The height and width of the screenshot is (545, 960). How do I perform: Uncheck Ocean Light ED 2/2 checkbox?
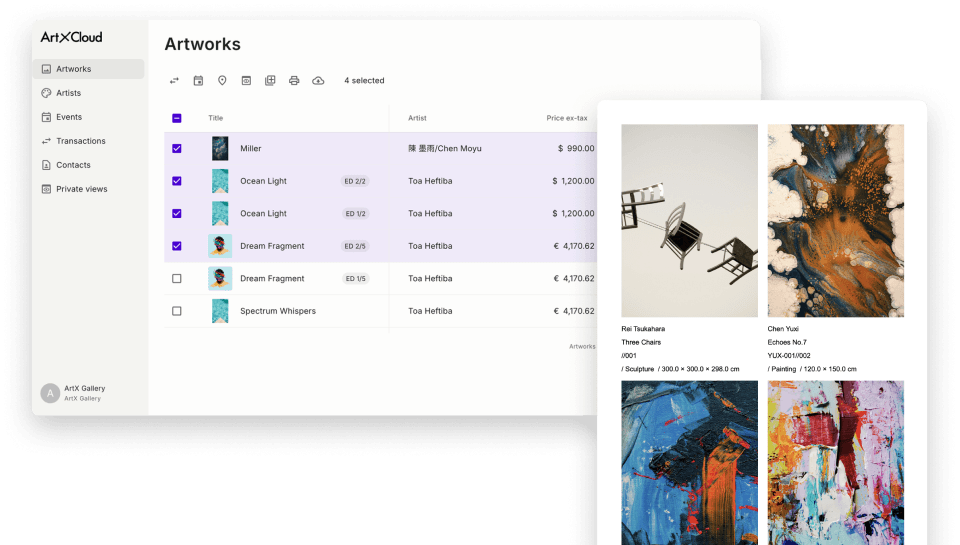tap(177, 181)
